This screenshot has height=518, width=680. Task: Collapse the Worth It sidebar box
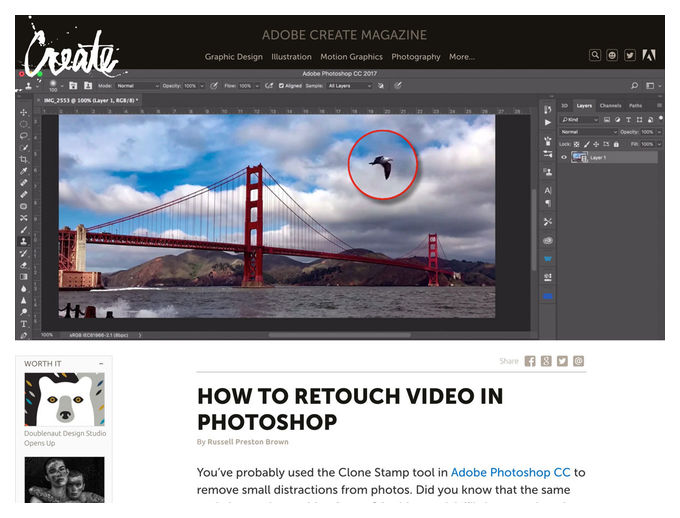(101, 364)
